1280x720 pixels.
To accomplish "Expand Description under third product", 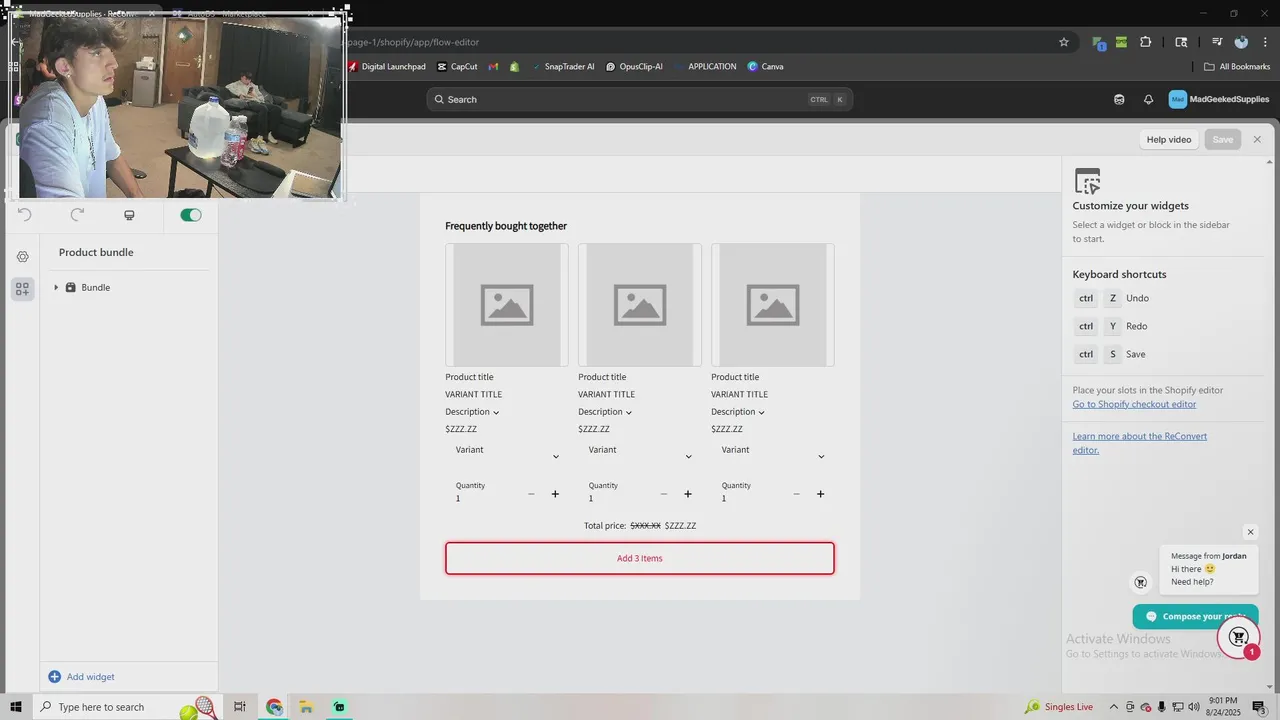I will 738,412.
